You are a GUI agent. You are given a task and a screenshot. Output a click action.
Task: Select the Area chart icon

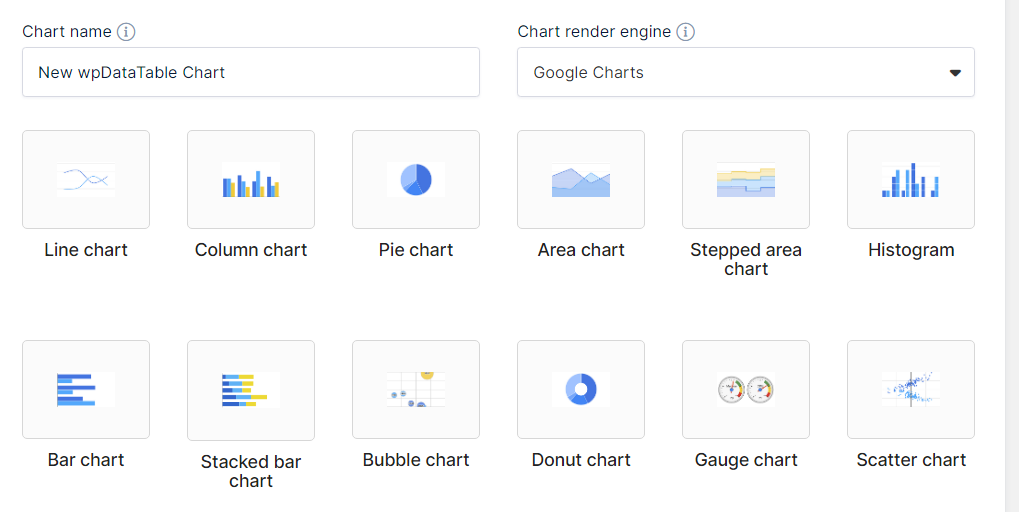(581, 179)
